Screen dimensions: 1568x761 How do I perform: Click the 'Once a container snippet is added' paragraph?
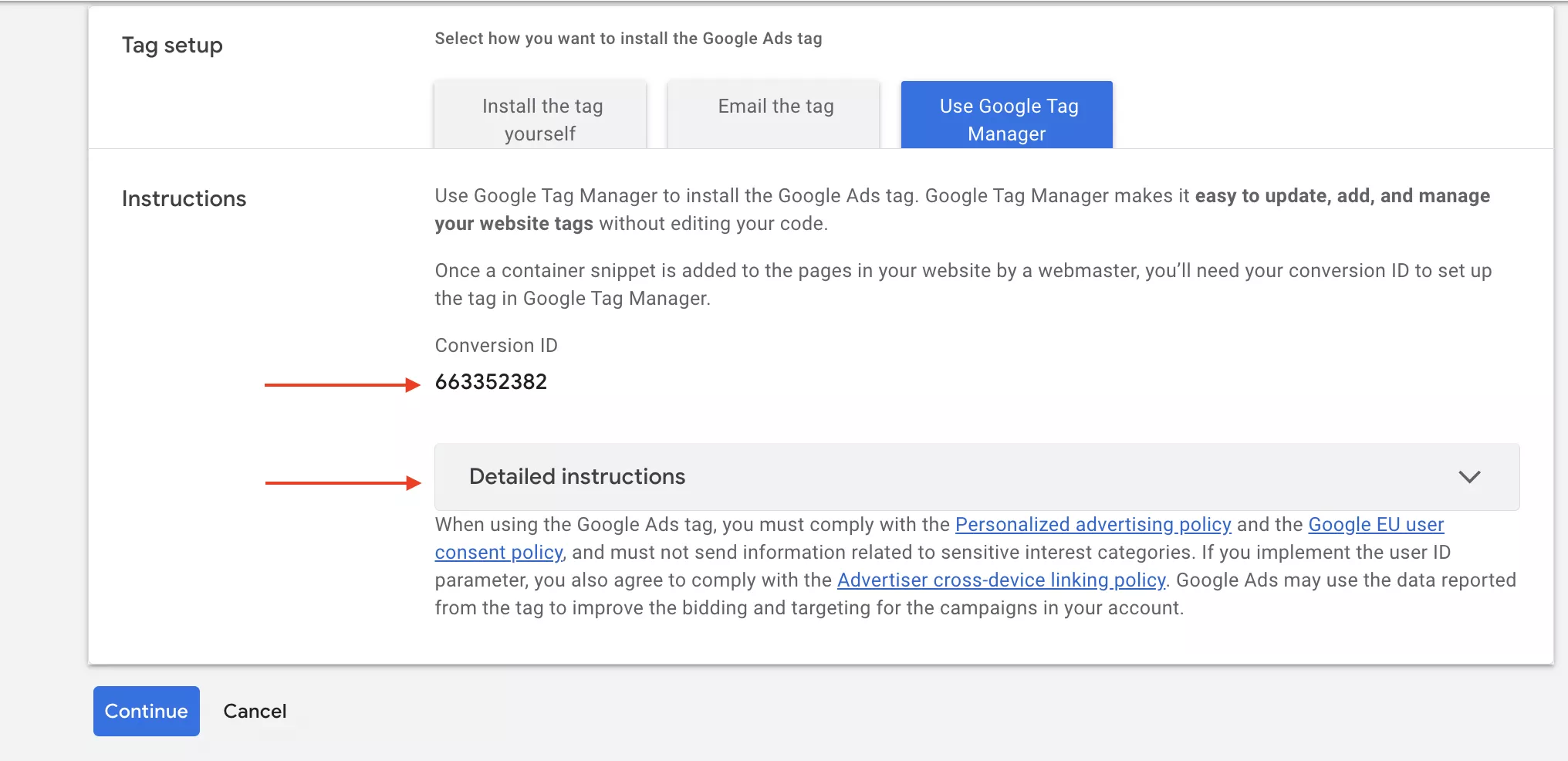coord(963,285)
